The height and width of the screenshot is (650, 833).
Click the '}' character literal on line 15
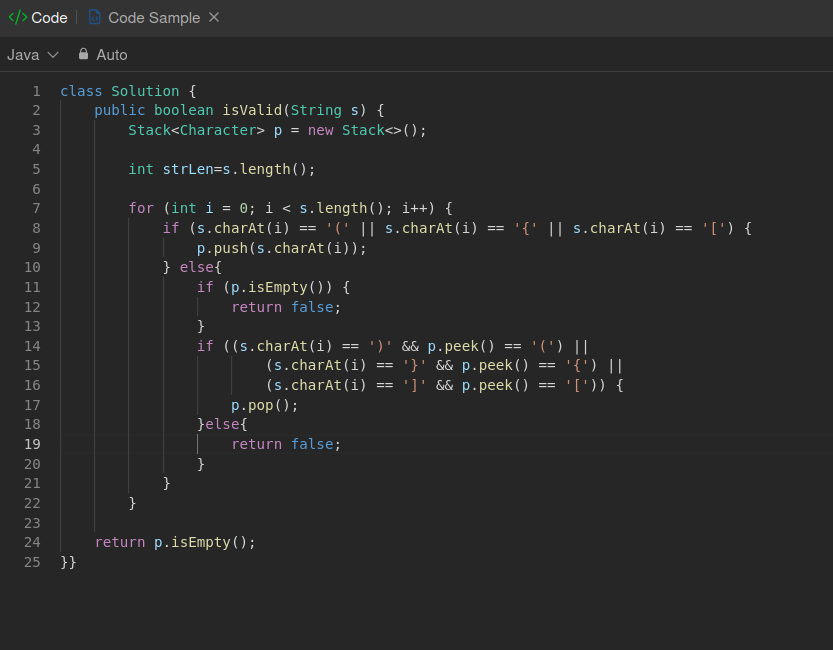414,365
